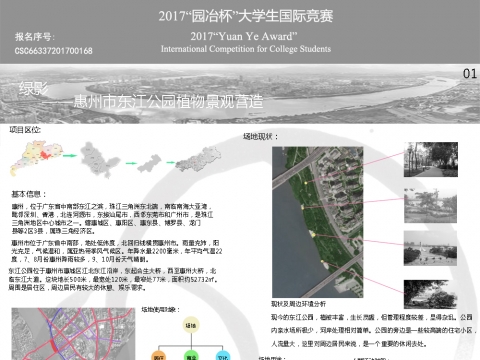Click top photo of tree-lined park path
This screenshot has height=360, width=480.
click(431, 159)
